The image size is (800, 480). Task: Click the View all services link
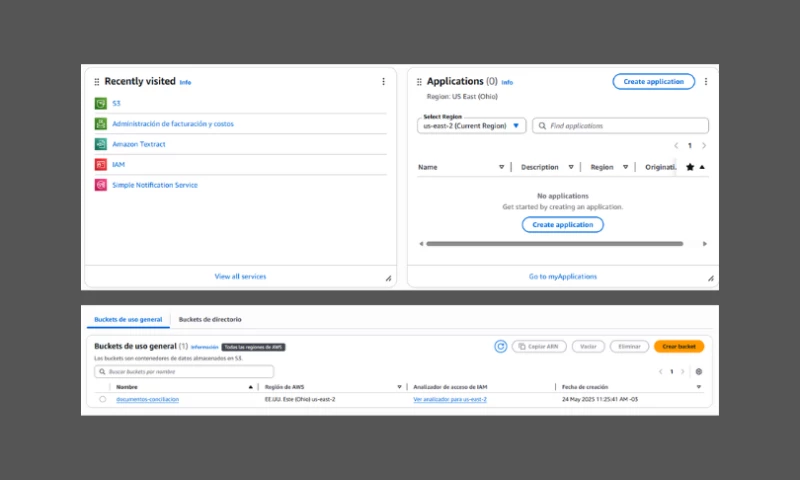point(240,276)
